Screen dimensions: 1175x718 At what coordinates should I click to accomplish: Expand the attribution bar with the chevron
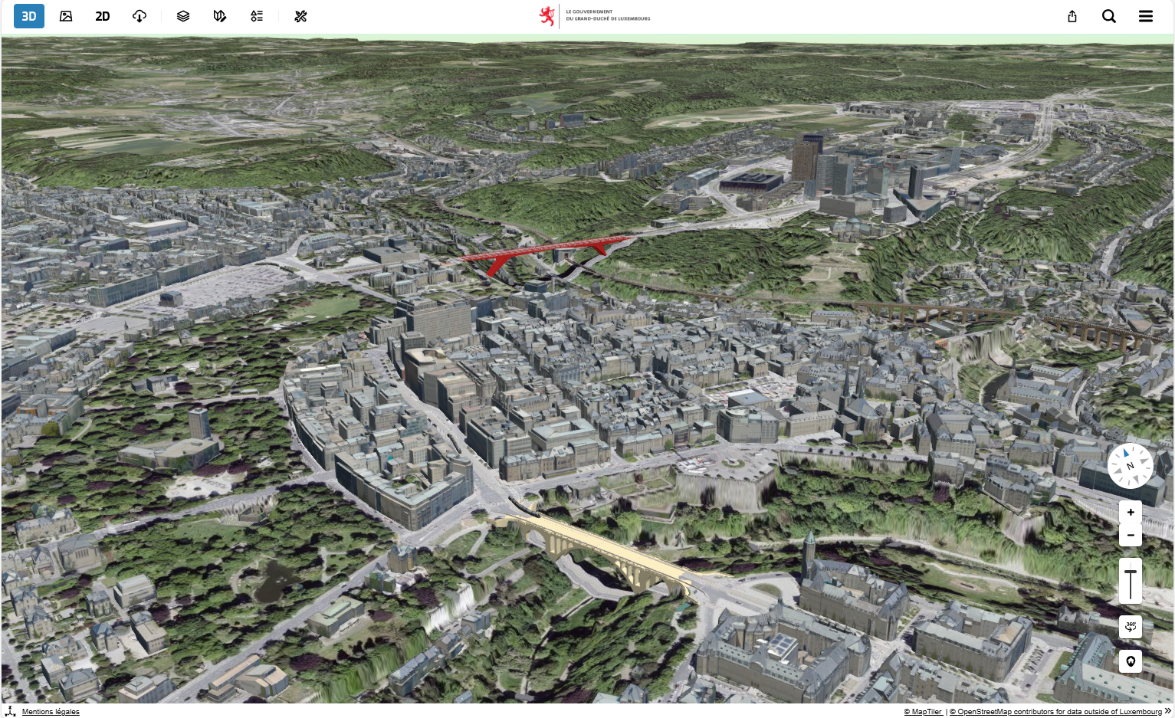click(1166, 711)
